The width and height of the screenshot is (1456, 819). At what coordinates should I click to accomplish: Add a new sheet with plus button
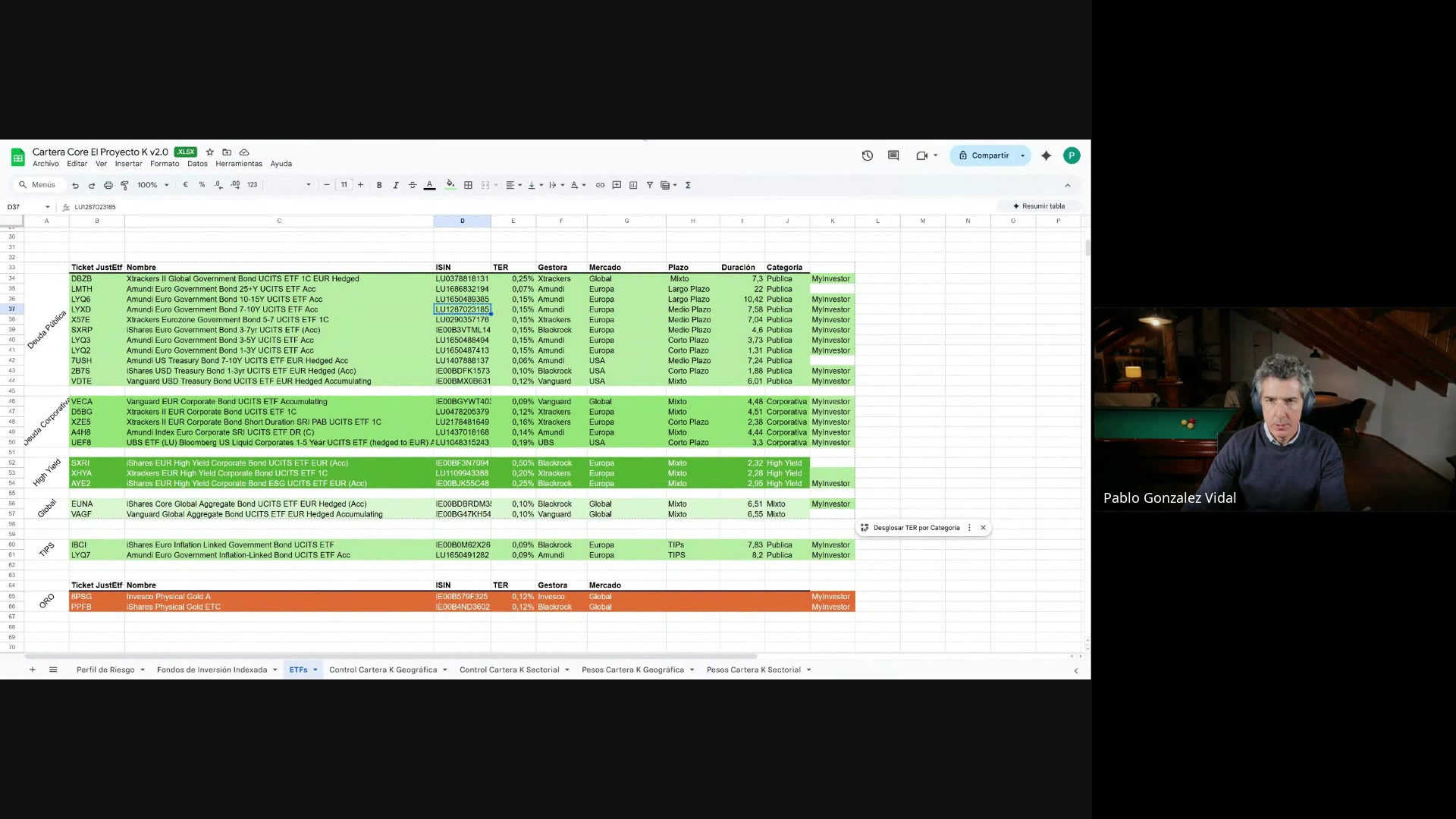33,670
